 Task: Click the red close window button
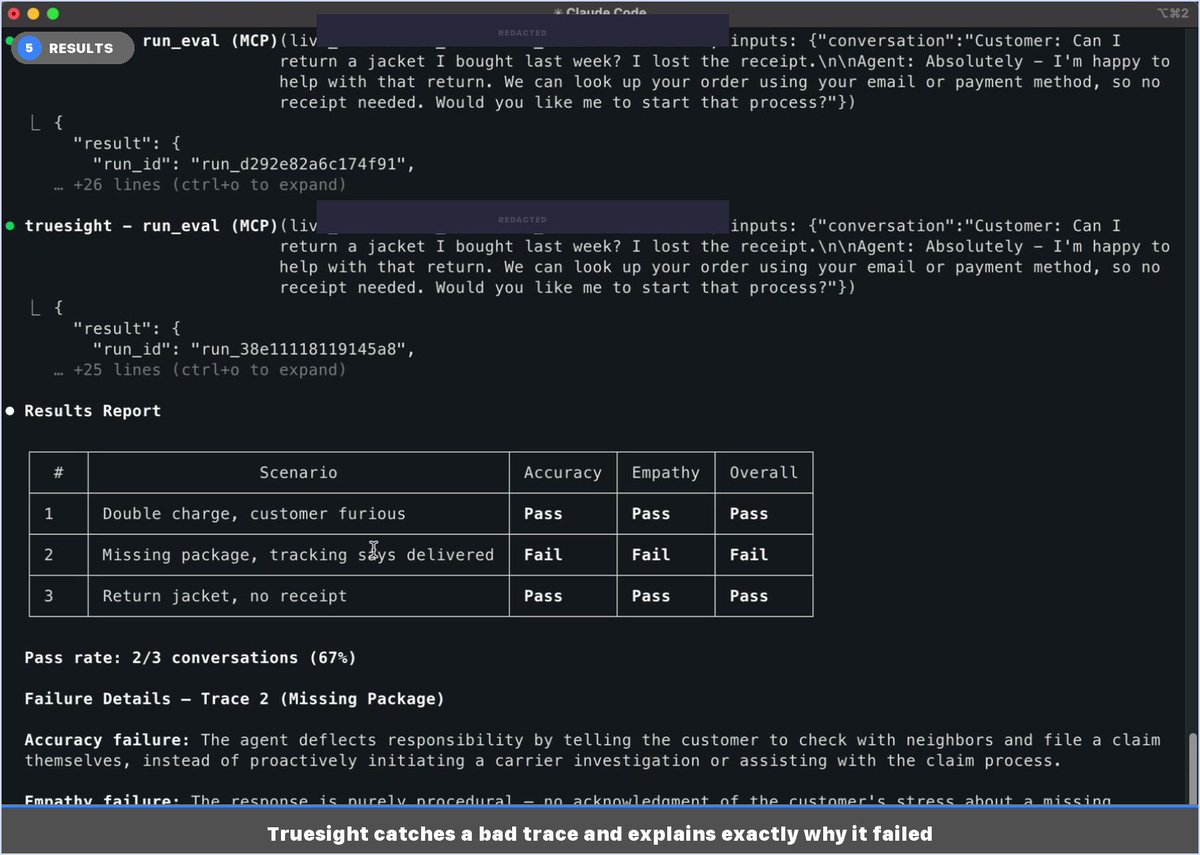(14, 14)
